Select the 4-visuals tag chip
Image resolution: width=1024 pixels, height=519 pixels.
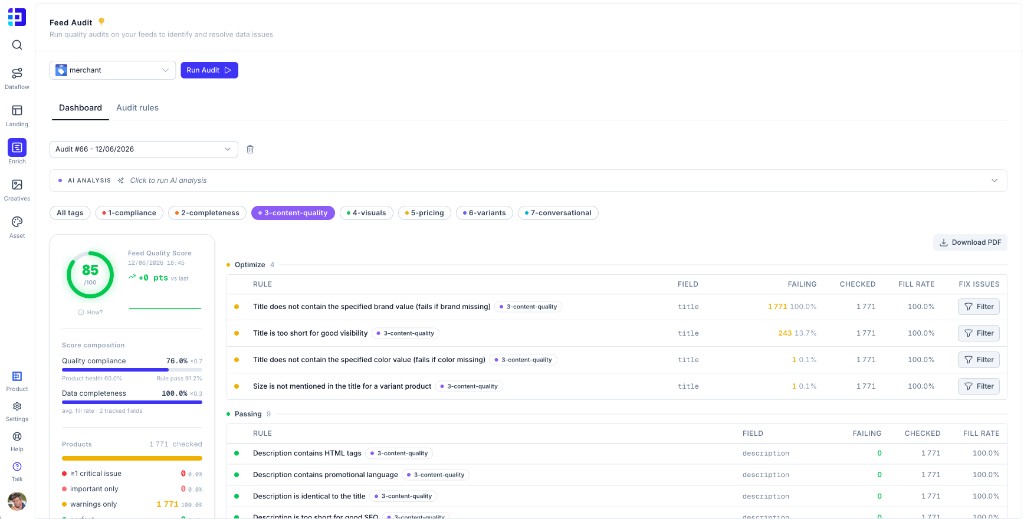tap(366, 213)
